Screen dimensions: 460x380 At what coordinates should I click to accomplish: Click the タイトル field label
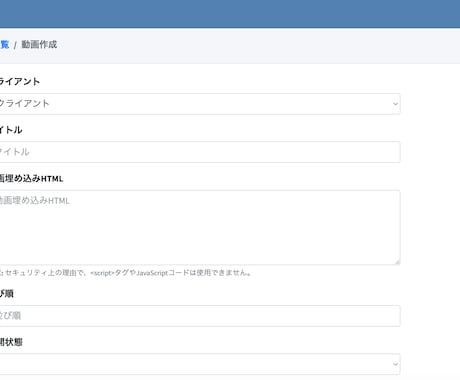coord(11,130)
